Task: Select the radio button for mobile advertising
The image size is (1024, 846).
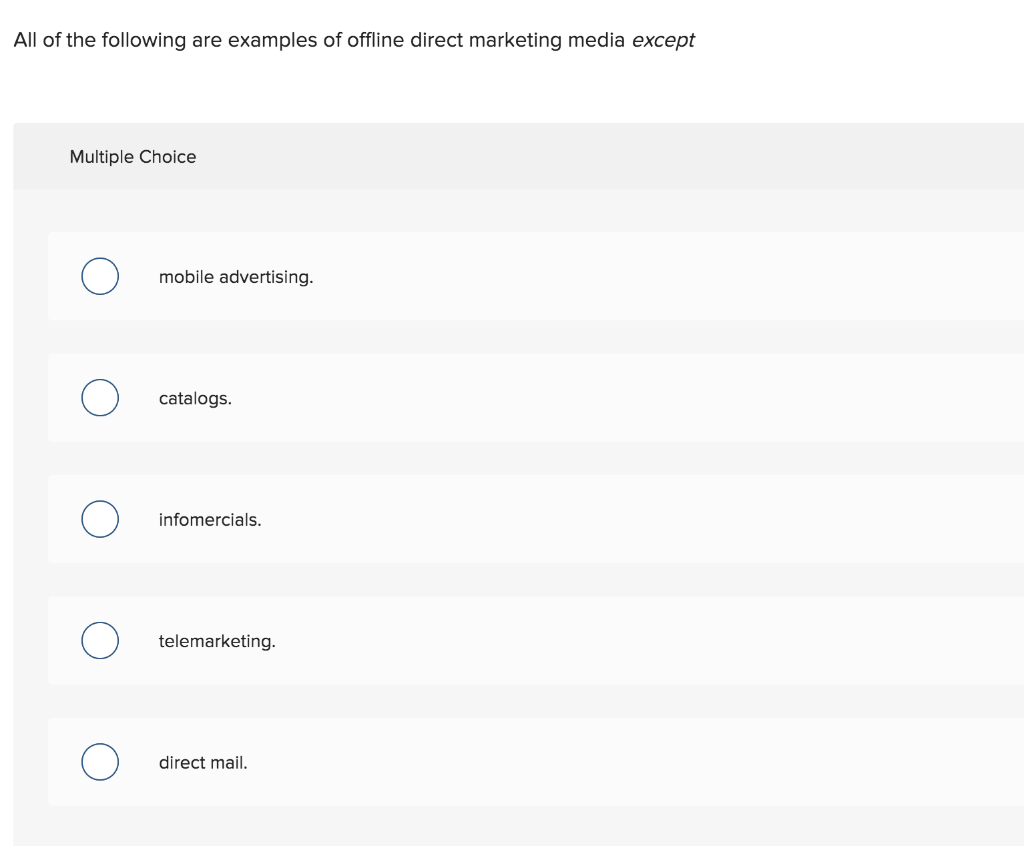Action: pyautogui.click(x=99, y=276)
